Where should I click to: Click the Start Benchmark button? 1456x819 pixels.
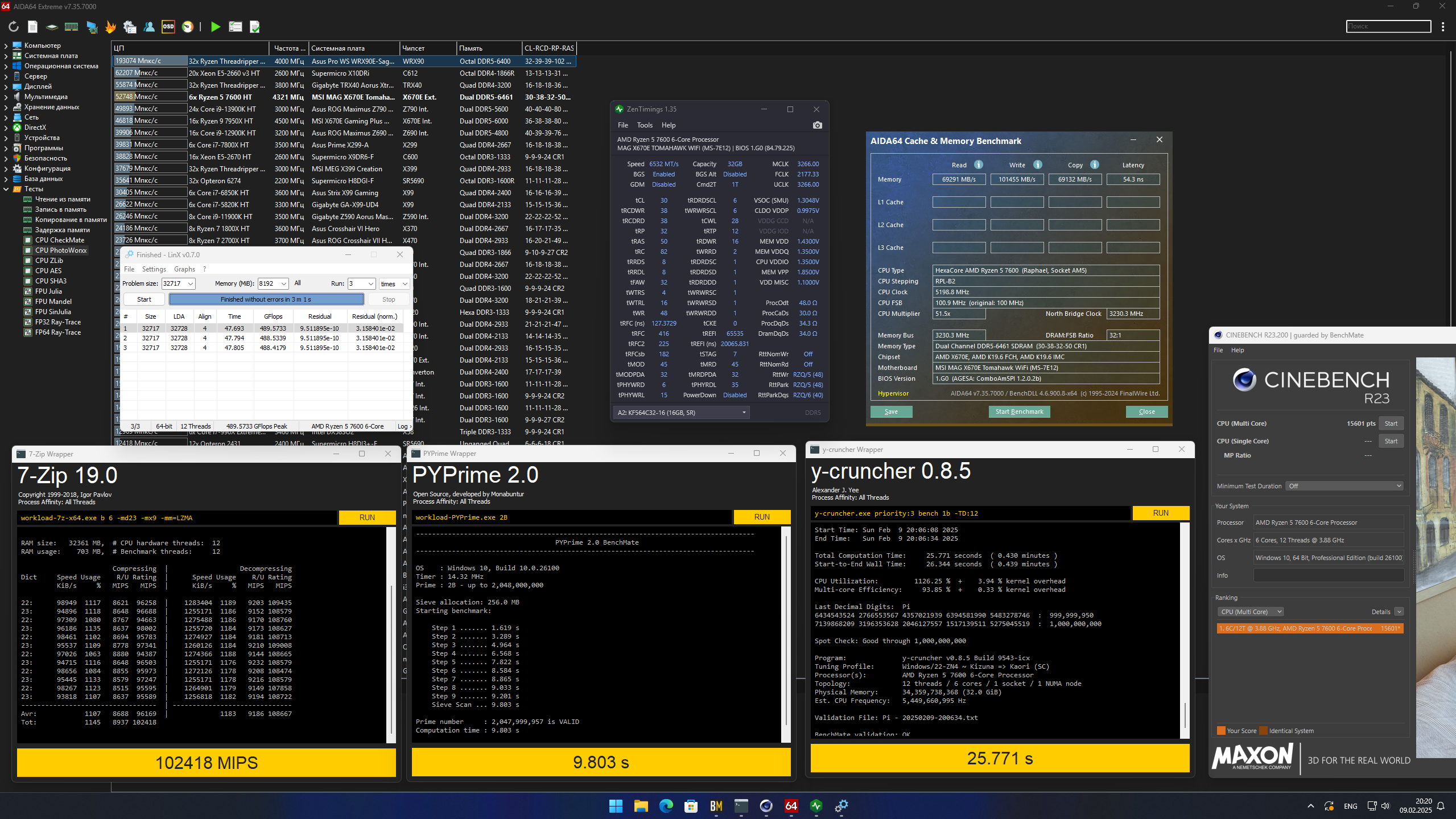[1019, 411]
